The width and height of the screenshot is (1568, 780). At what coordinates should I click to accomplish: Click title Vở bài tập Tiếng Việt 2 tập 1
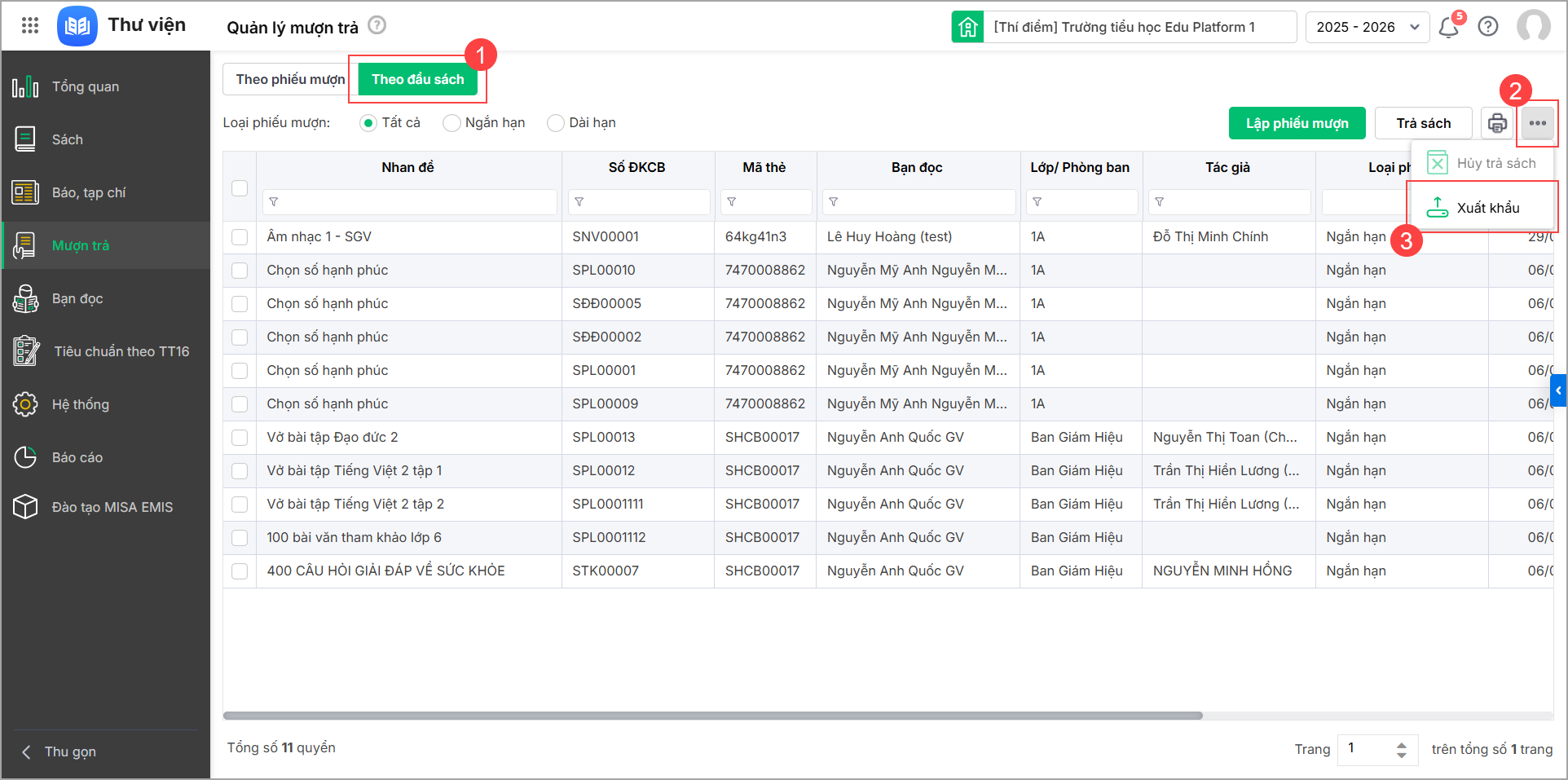click(355, 470)
